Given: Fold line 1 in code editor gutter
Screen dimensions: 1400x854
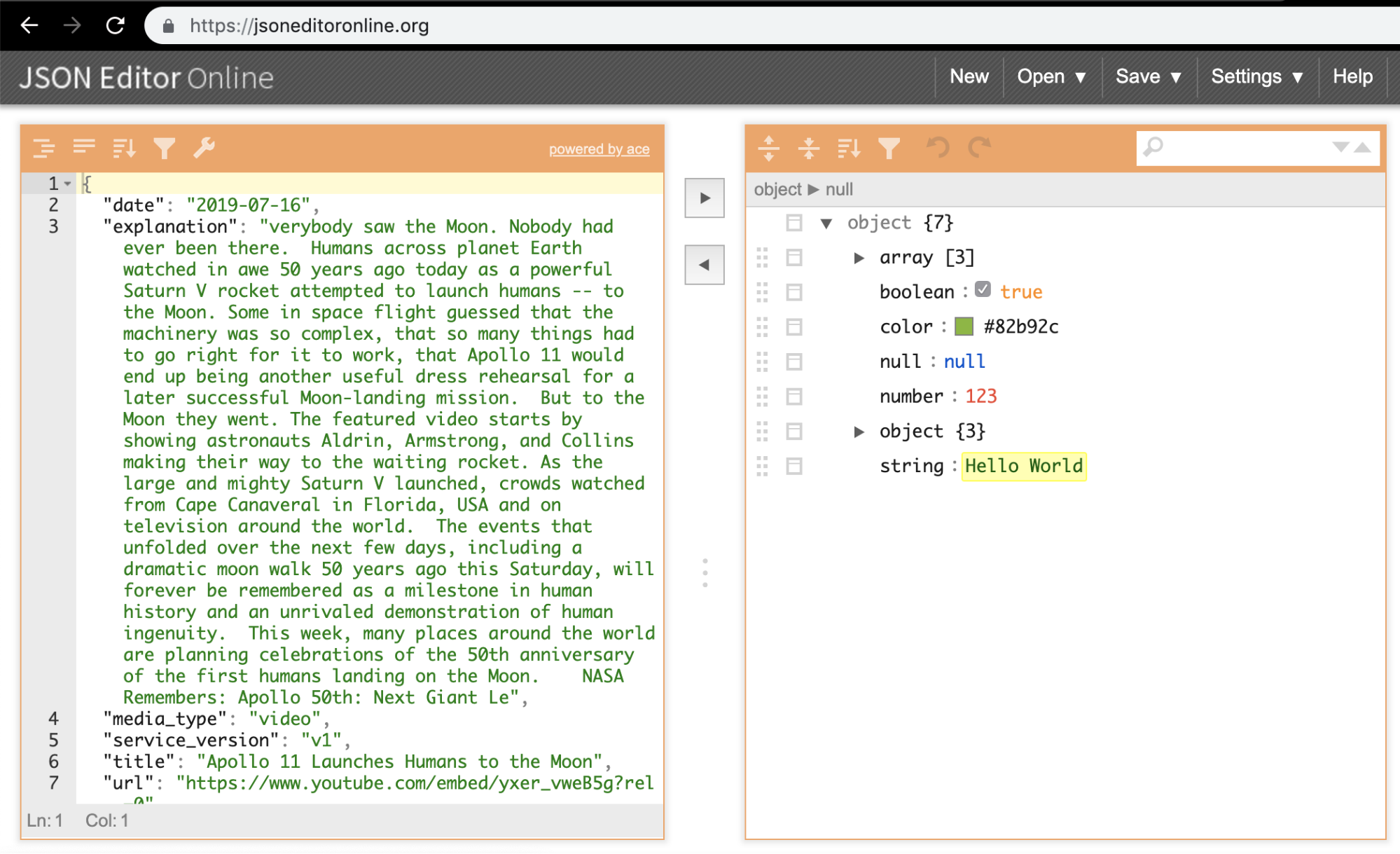Looking at the screenshot, I should [68, 184].
